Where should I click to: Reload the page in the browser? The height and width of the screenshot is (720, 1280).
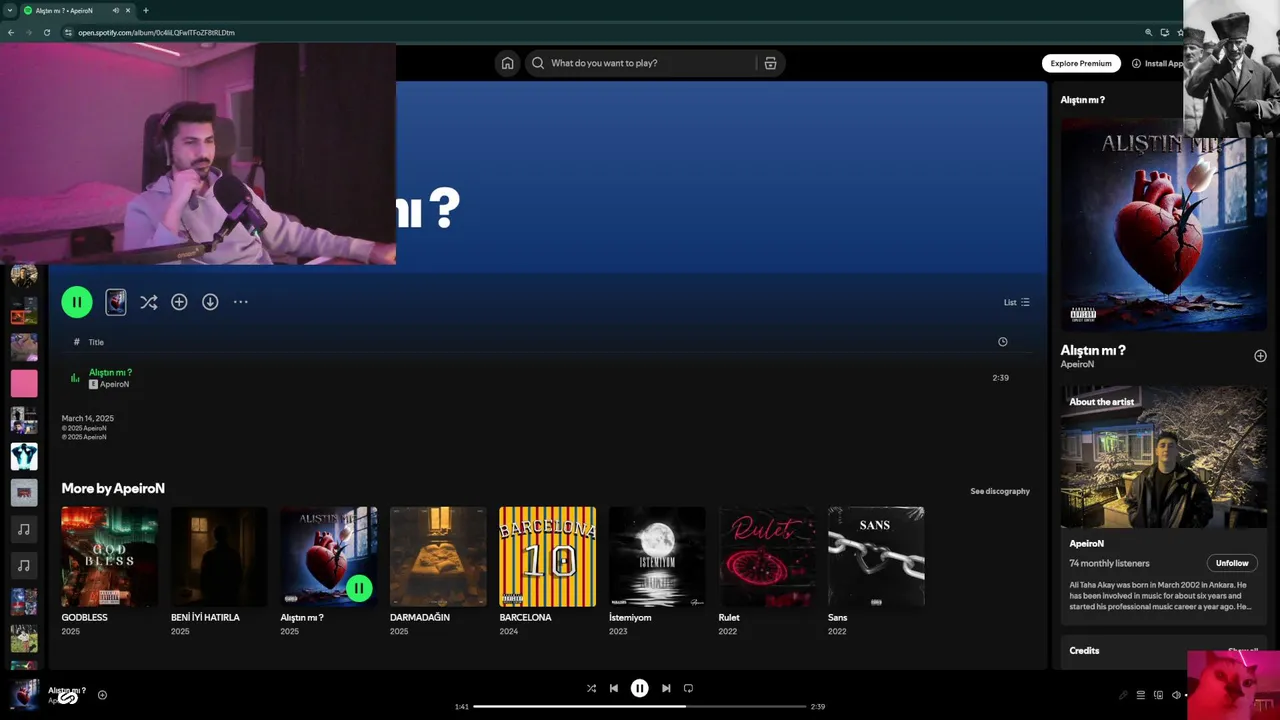[x=46, y=32]
